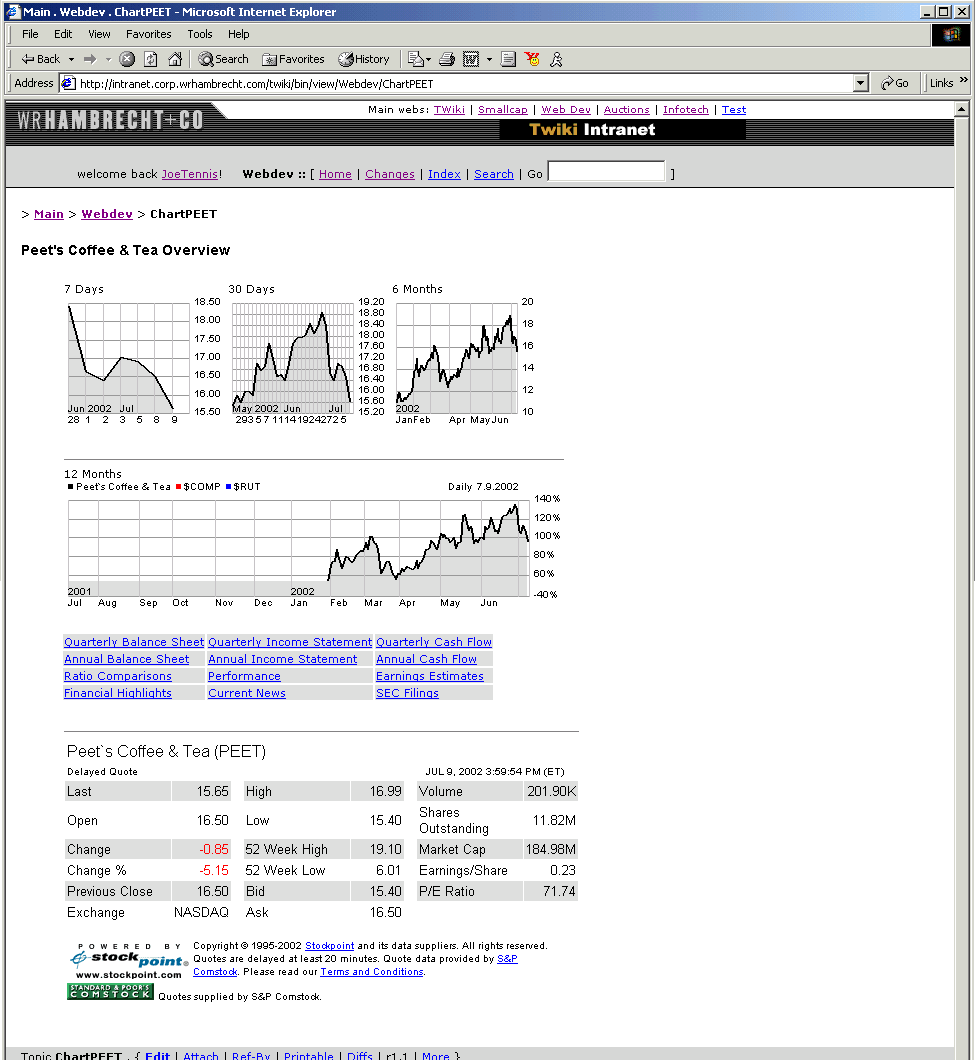Expand the Back button history dropdown
The width and height of the screenshot is (975, 1060).
(71, 59)
